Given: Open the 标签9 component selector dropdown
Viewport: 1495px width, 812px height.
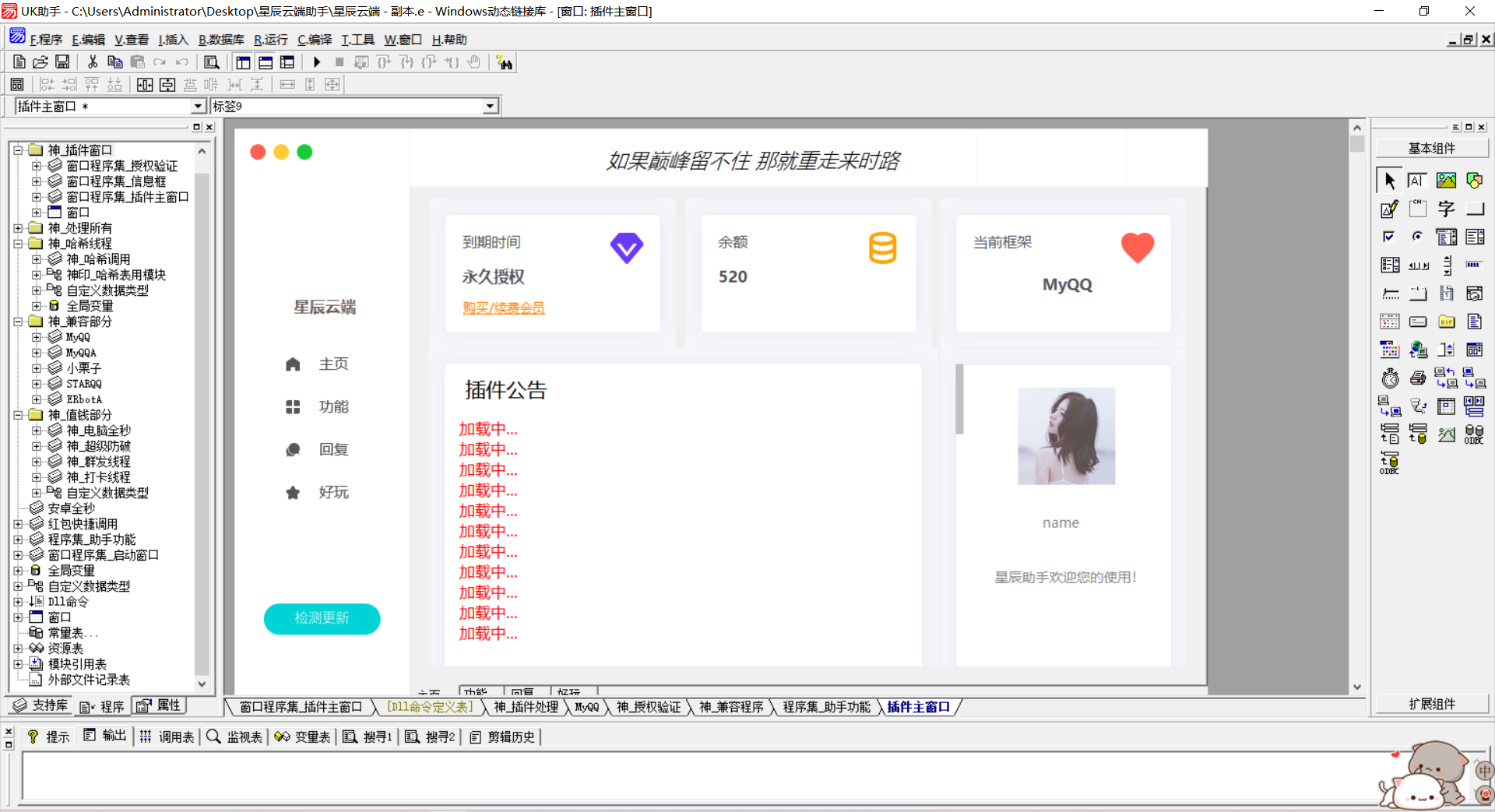Looking at the screenshot, I should tap(490, 106).
